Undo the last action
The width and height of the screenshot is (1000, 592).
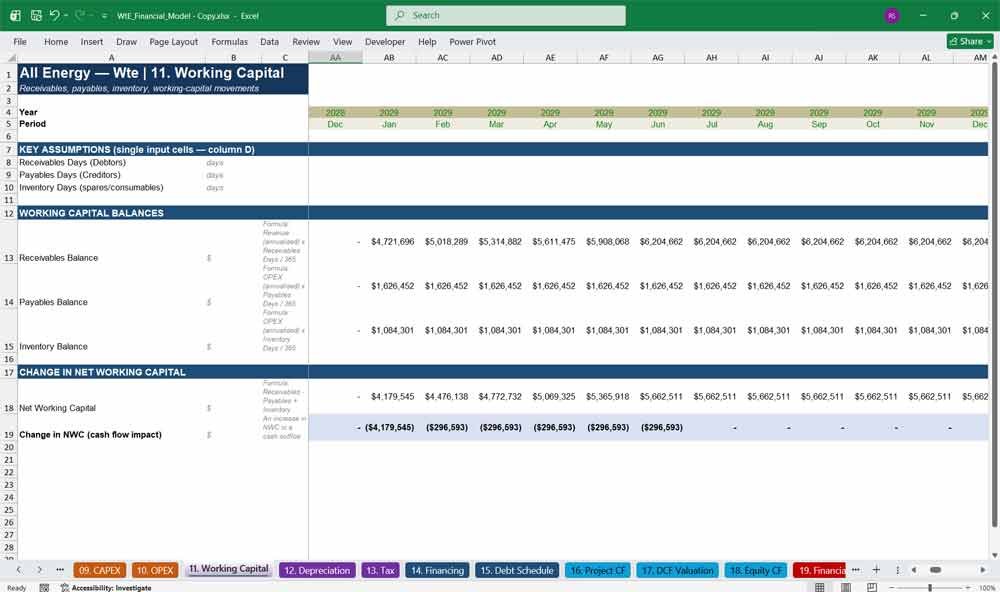point(55,15)
